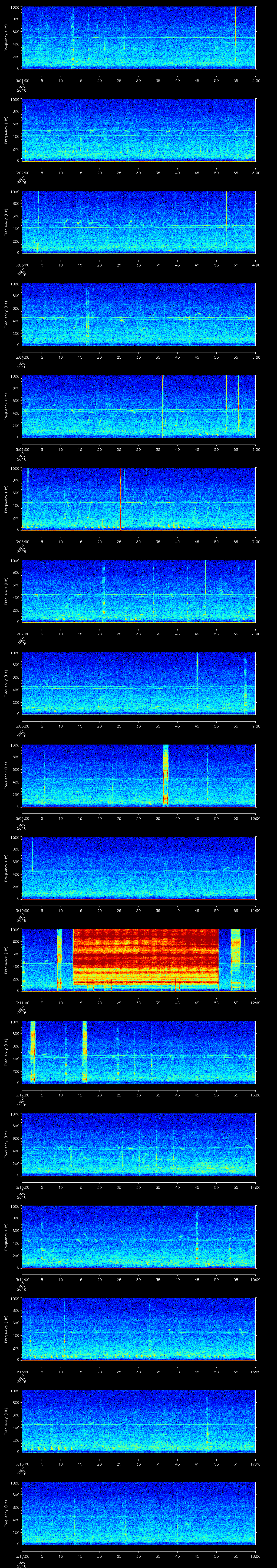Viewport: 277px width, 1568px height.
Task: Click the 3:06:00 start time label
Action: coord(22,542)
